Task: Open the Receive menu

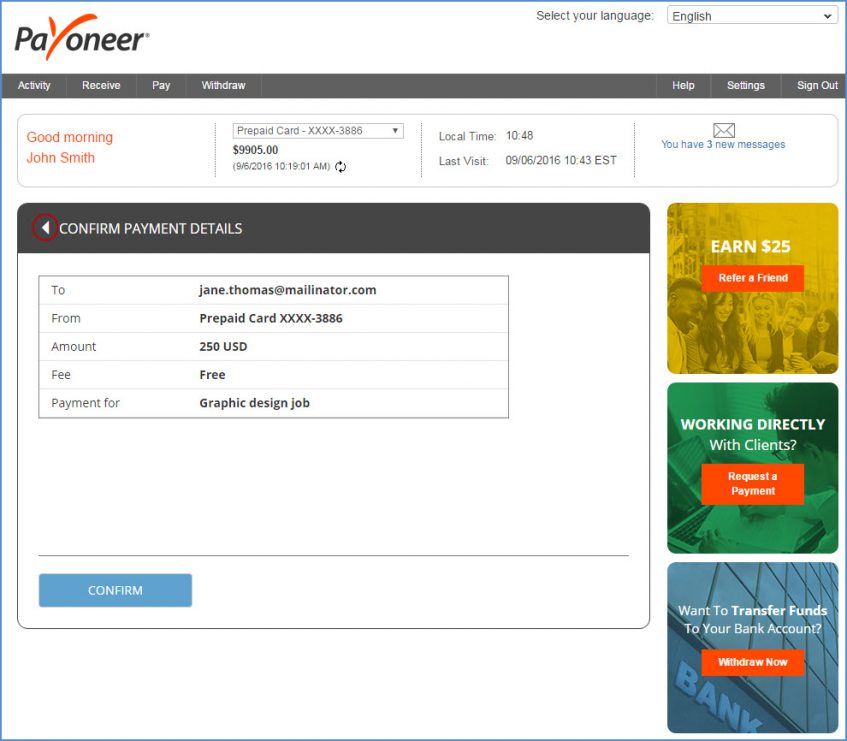Action: pyautogui.click(x=101, y=85)
